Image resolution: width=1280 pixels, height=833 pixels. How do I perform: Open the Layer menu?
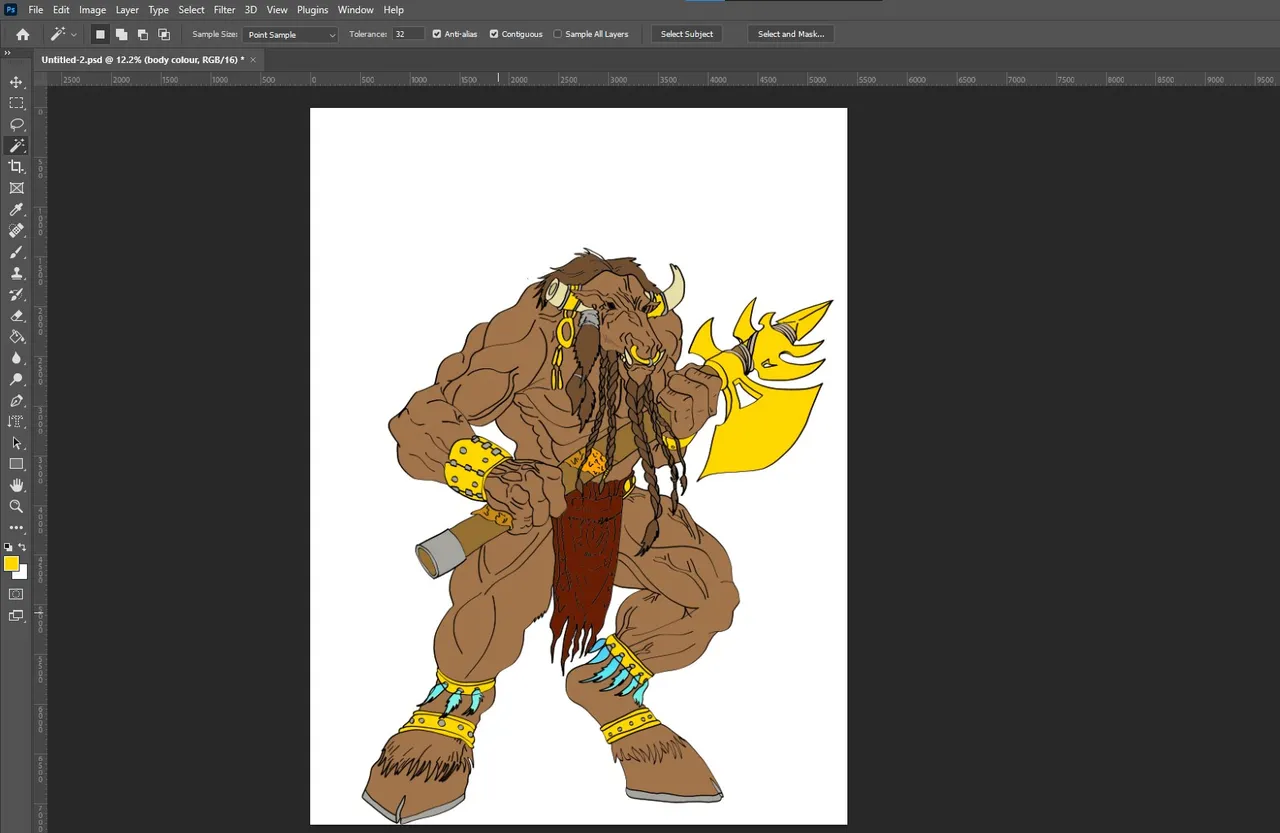coord(127,10)
